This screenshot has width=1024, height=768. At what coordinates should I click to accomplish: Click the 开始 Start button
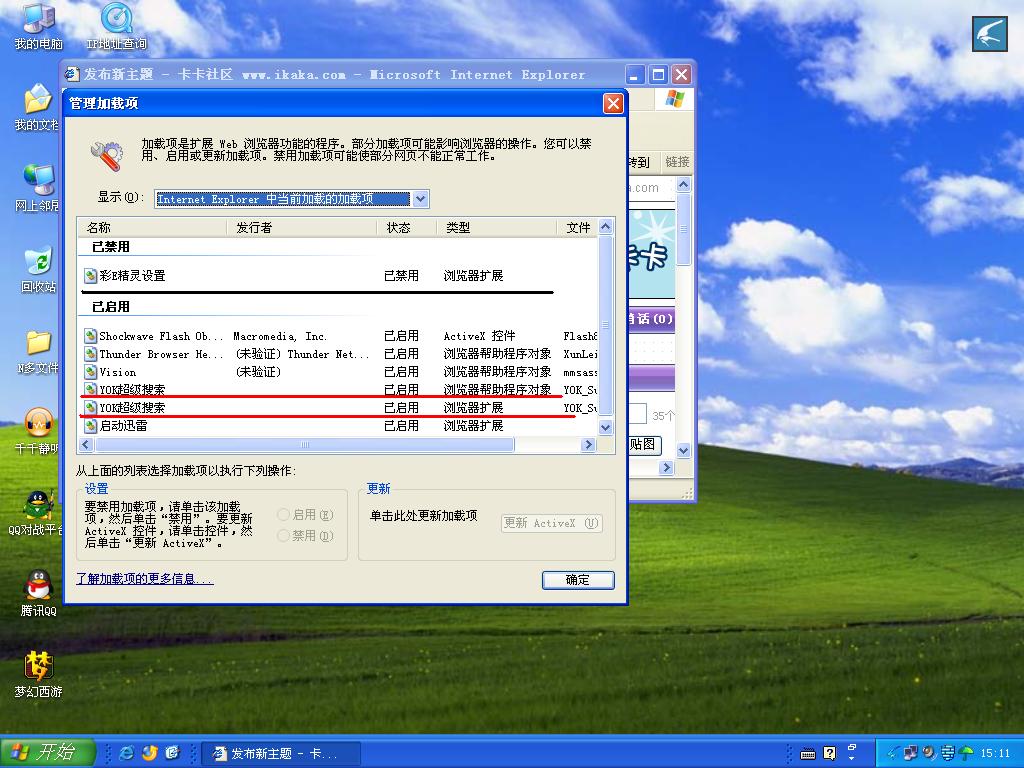[x=48, y=752]
